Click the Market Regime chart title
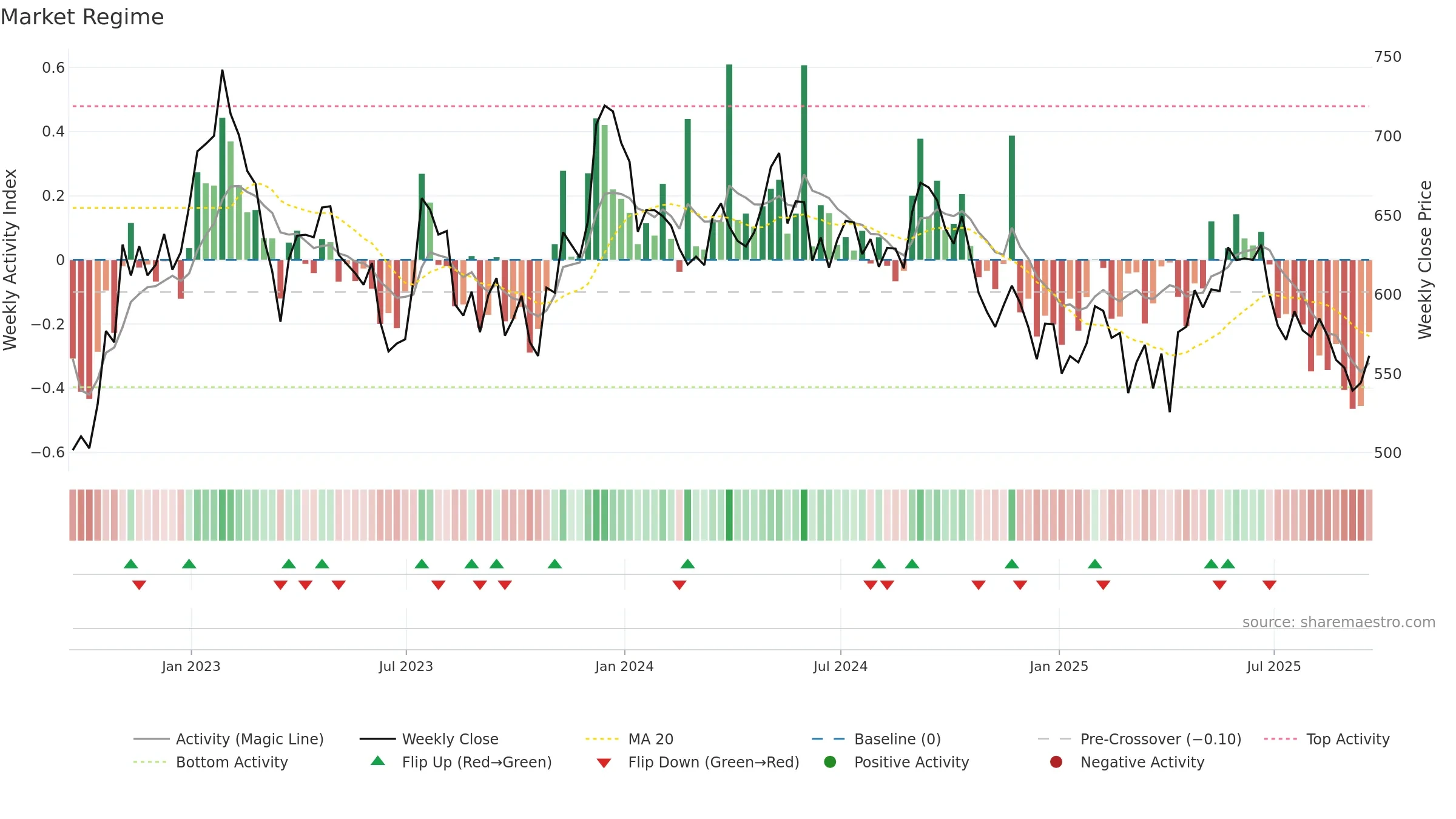The image size is (1456, 819). pos(82,17)
